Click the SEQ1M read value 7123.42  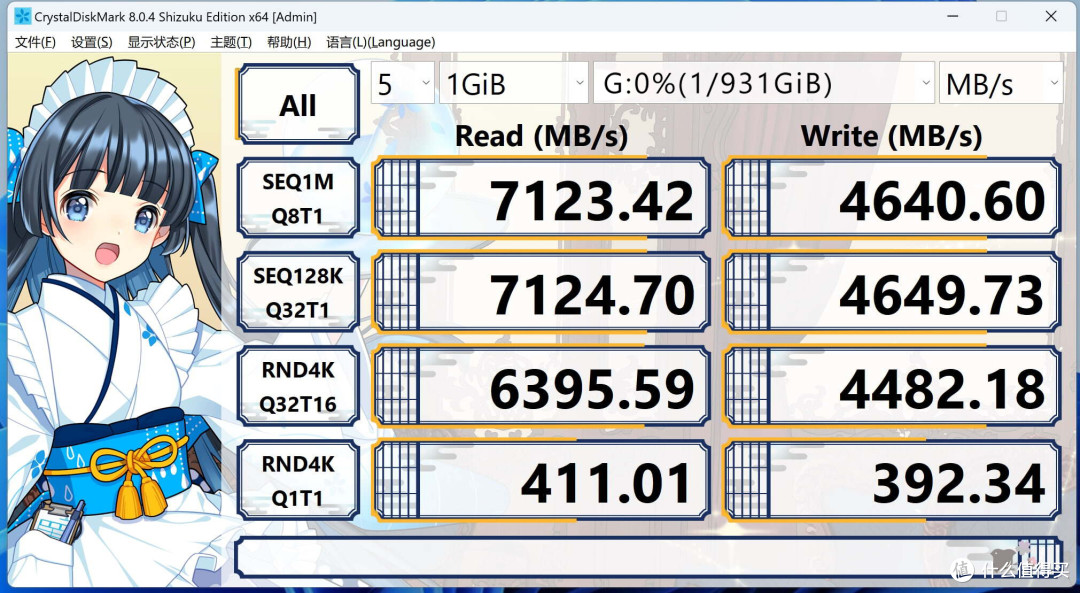[541, 198]
